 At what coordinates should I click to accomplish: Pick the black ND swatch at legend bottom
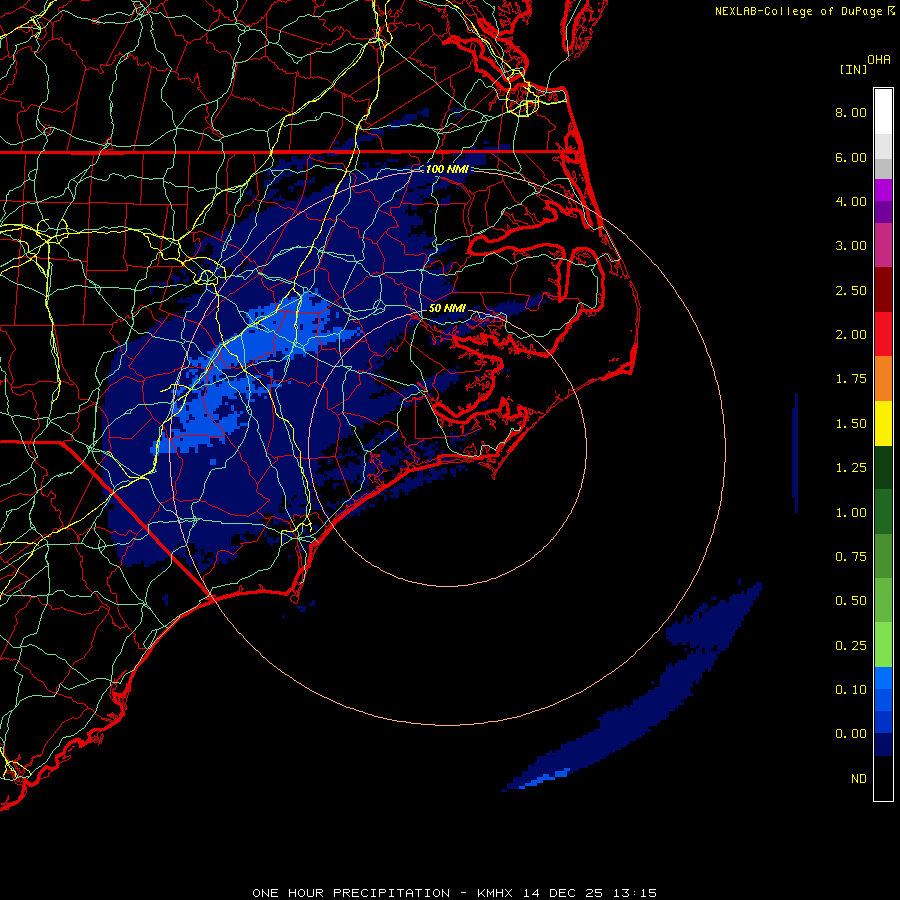click(x=883, y=778)
